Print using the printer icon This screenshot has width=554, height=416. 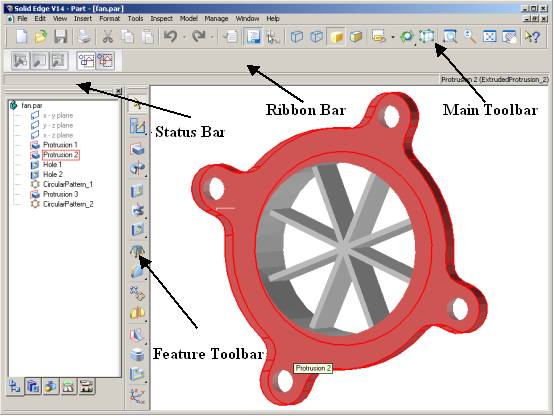point(84,36)
